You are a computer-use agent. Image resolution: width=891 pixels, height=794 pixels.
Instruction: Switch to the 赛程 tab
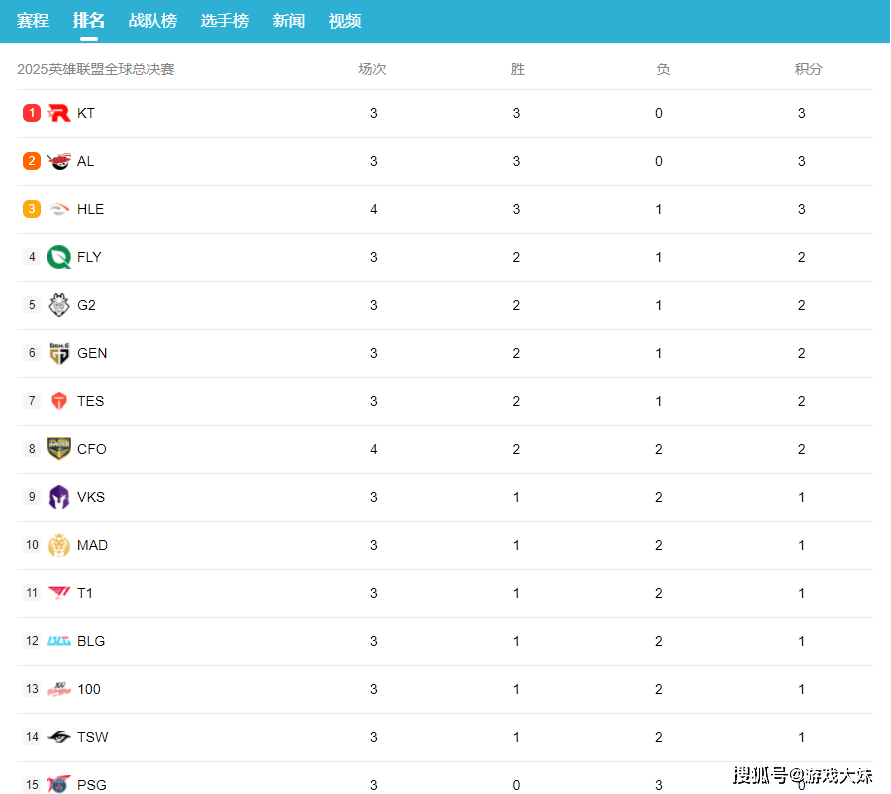[x=33, y=21]
